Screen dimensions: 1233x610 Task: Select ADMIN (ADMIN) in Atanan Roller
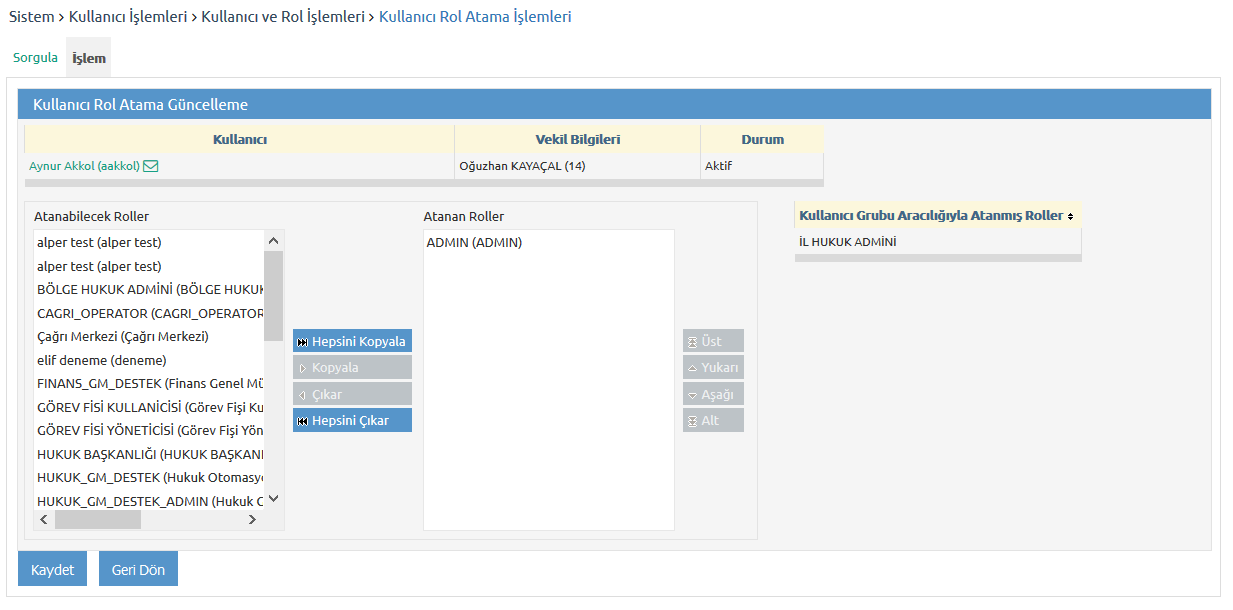(x=474, y=242)
